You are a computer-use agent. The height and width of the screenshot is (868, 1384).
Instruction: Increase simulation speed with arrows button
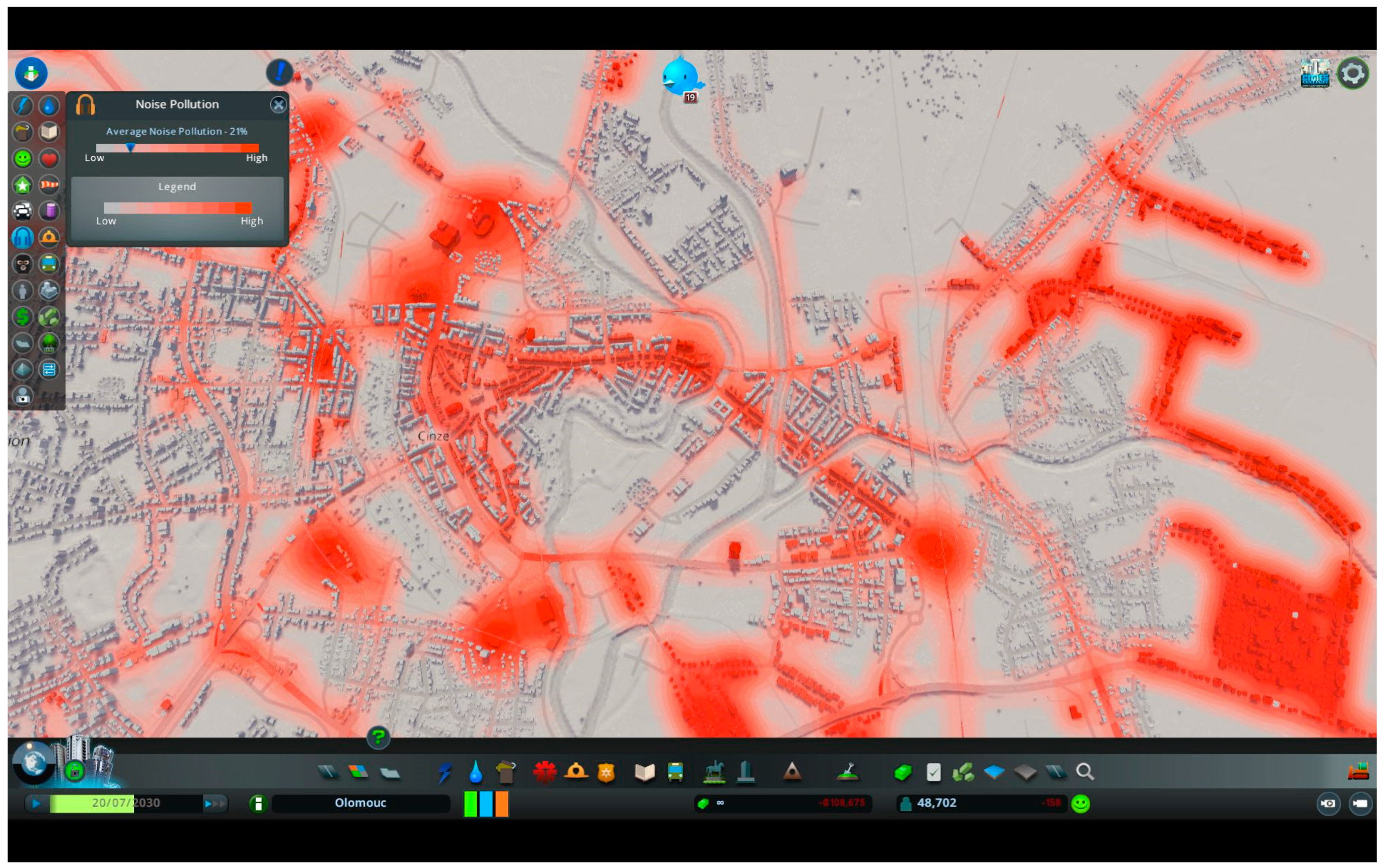215,803
